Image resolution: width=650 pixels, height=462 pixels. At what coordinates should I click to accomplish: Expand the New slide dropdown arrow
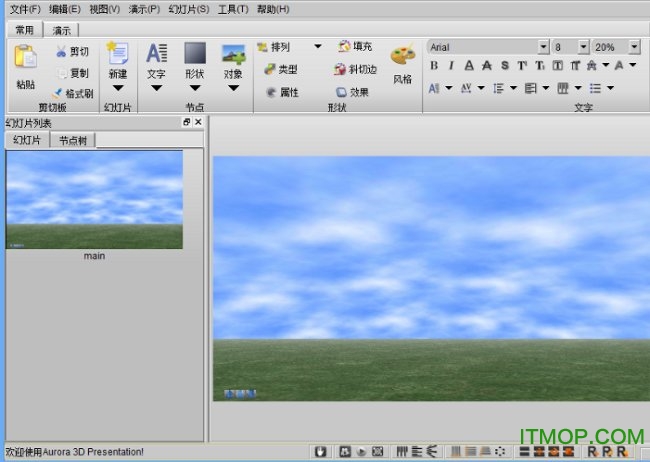pyautogui.click(x=118, y=88)
